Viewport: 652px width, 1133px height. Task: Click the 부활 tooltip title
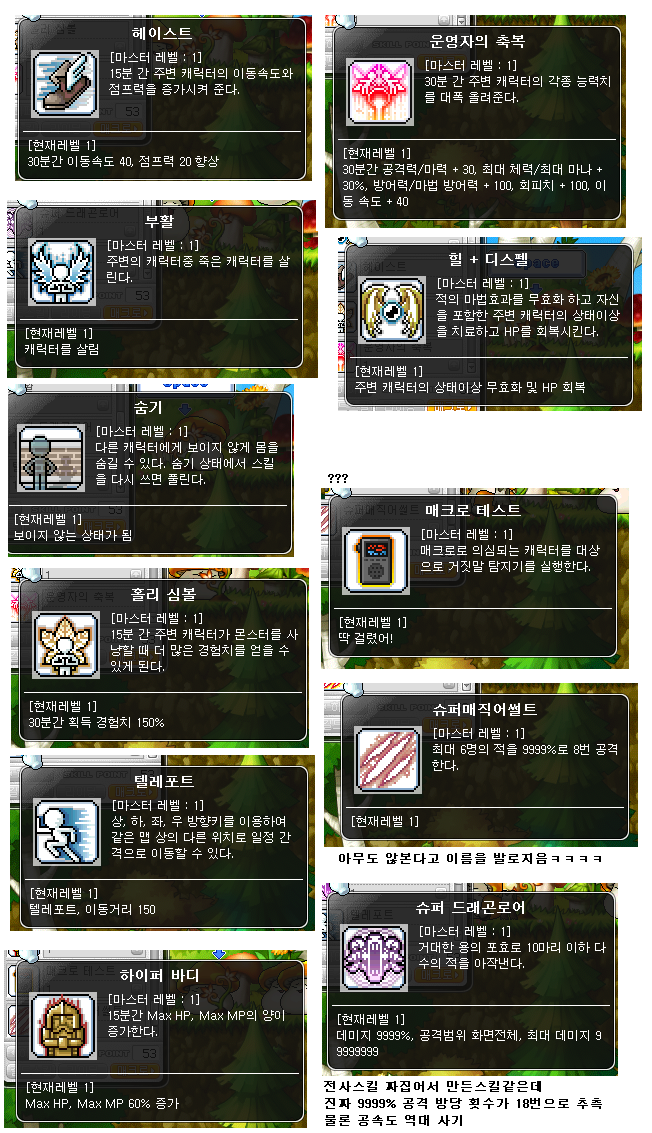(x=159, y=220)
